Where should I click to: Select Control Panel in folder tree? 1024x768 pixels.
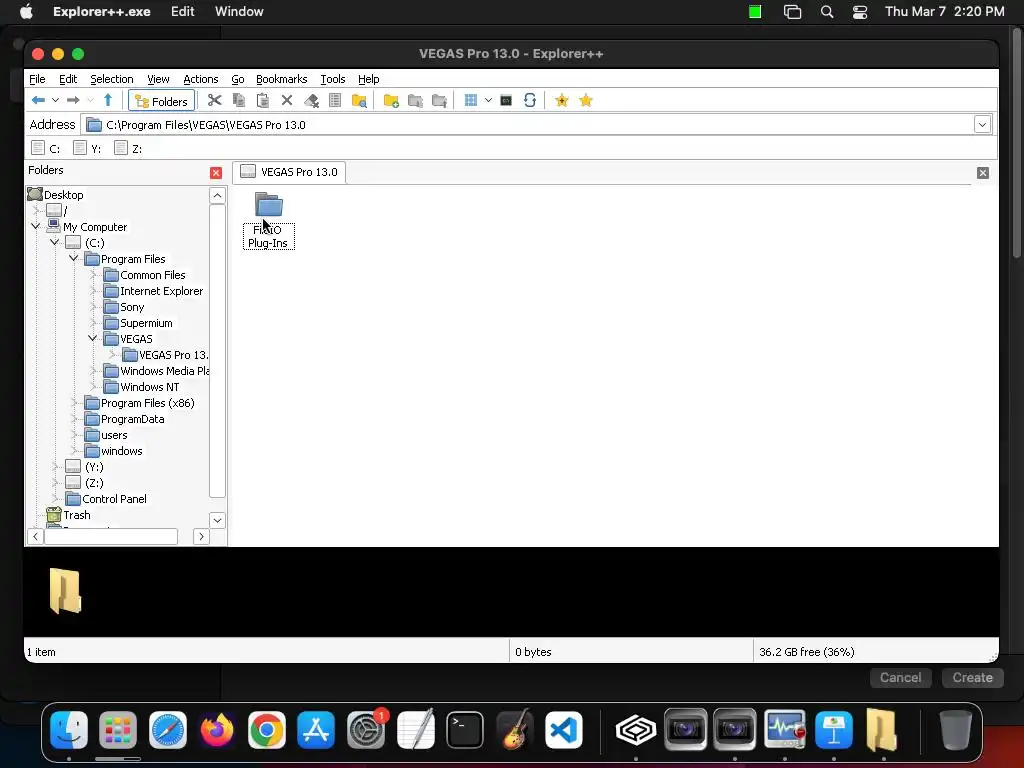[114, 499]
